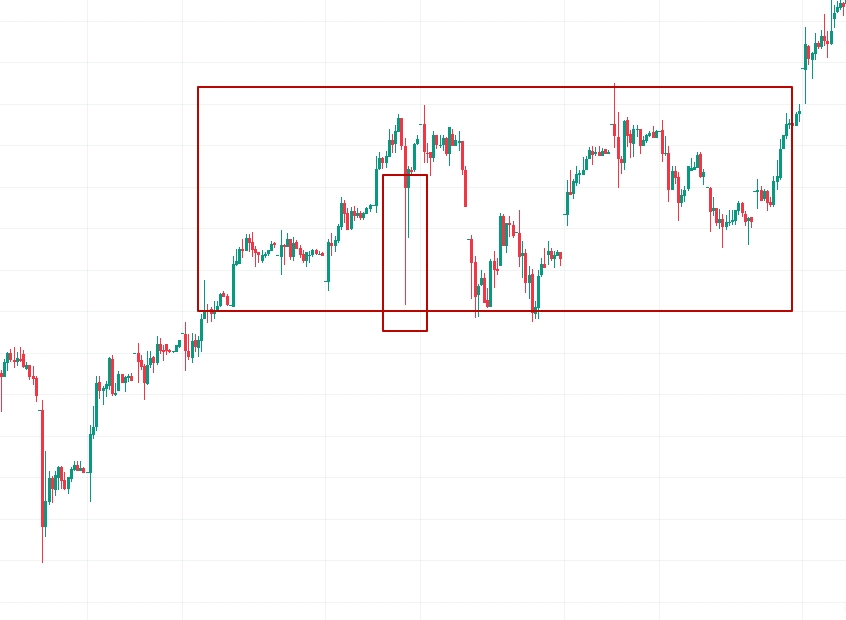
Task: Click the small red rectangle's bottom edge
Action: (405, 330)
